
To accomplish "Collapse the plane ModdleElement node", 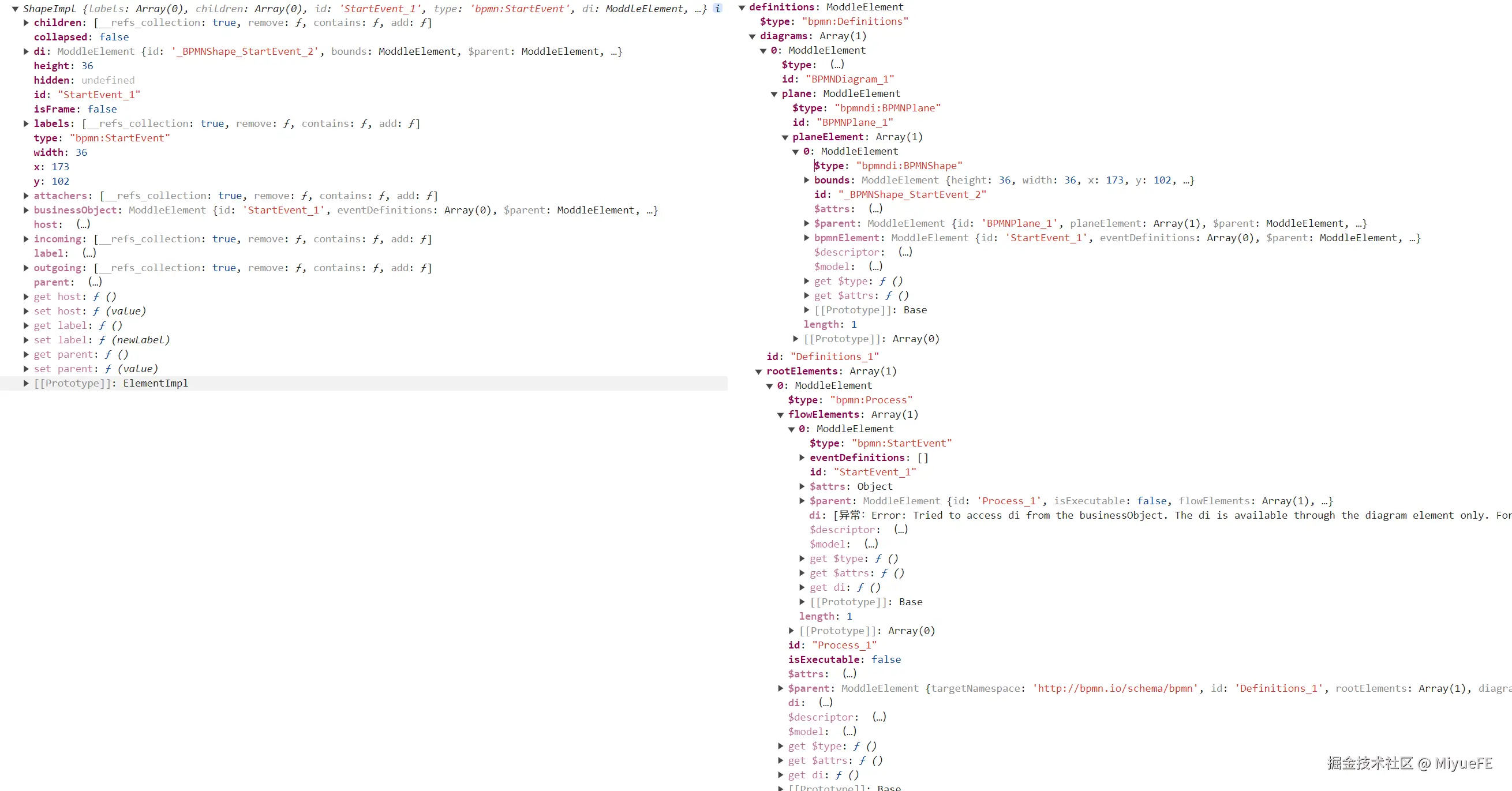I will (774, 94).
